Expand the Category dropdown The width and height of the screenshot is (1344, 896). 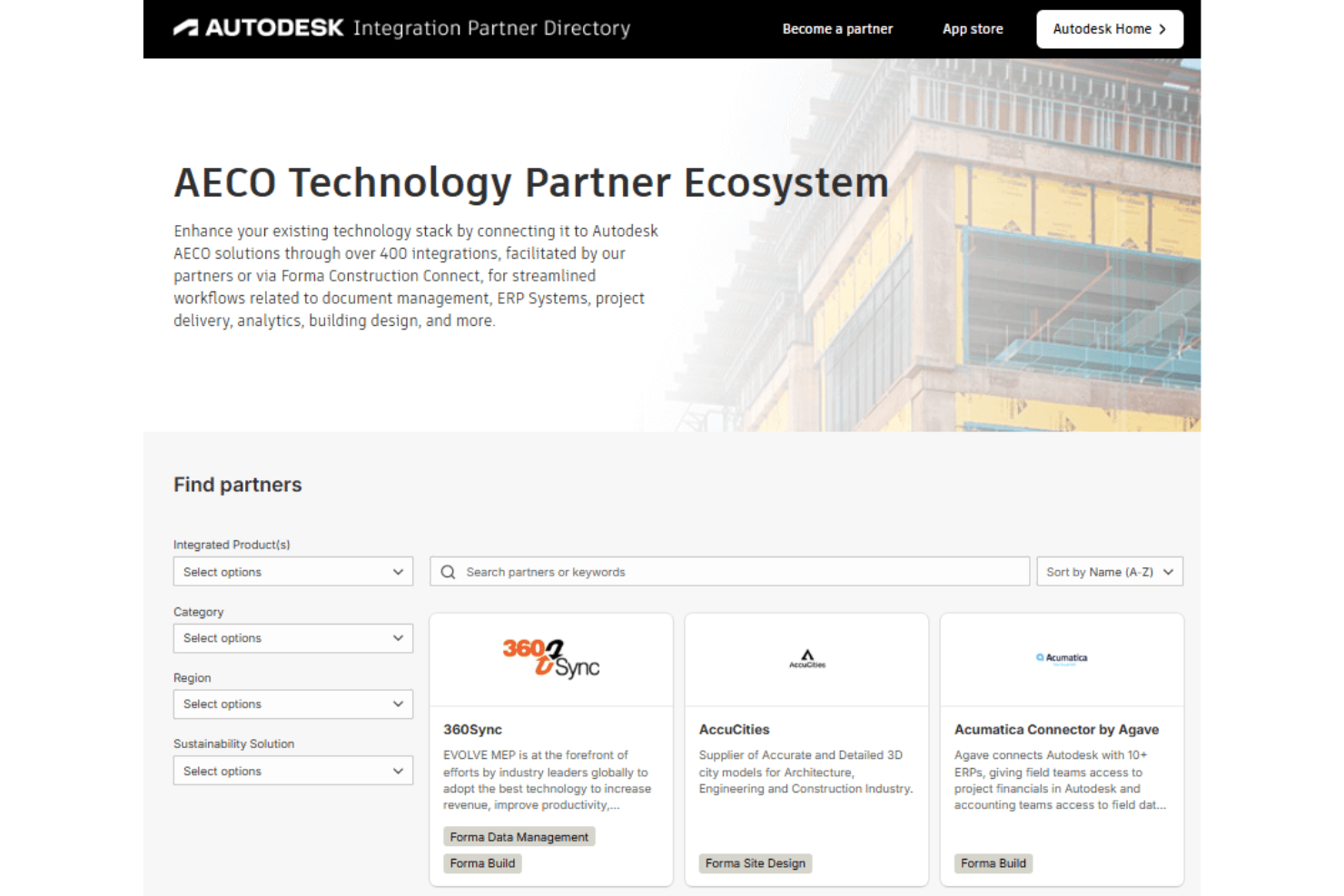click(x=293, y=638)
